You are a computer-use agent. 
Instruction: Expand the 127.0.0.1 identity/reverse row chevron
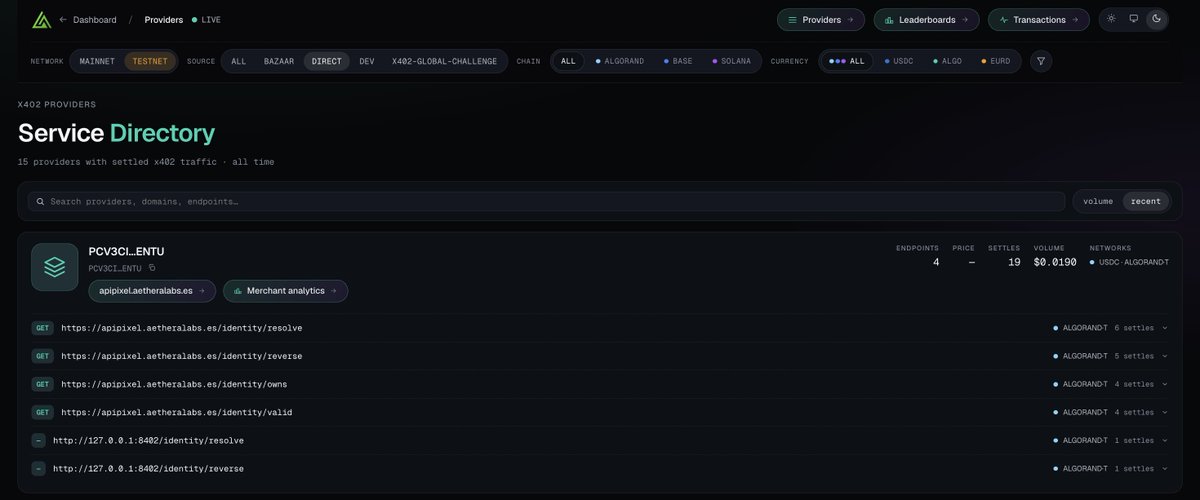tap(1164, 468)
